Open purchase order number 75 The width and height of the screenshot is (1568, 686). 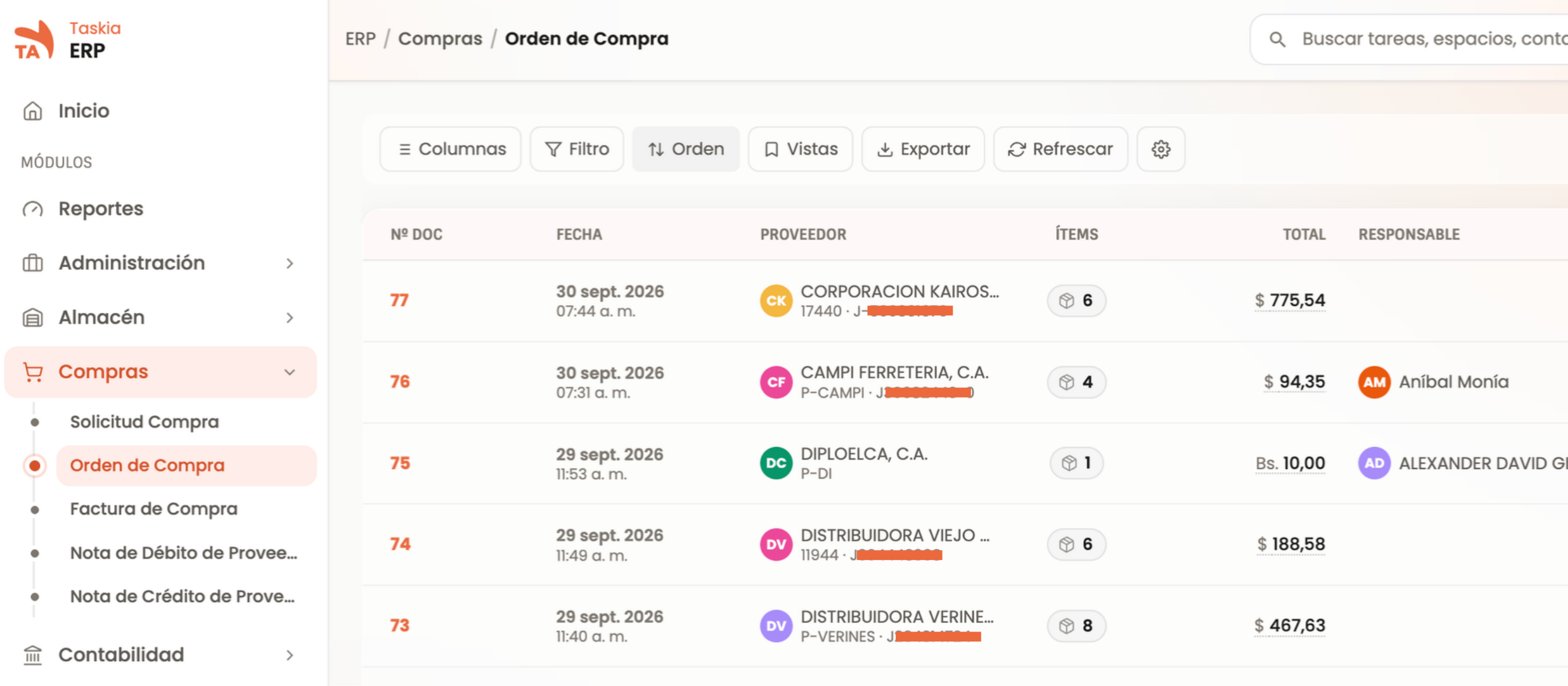point(400,463)
